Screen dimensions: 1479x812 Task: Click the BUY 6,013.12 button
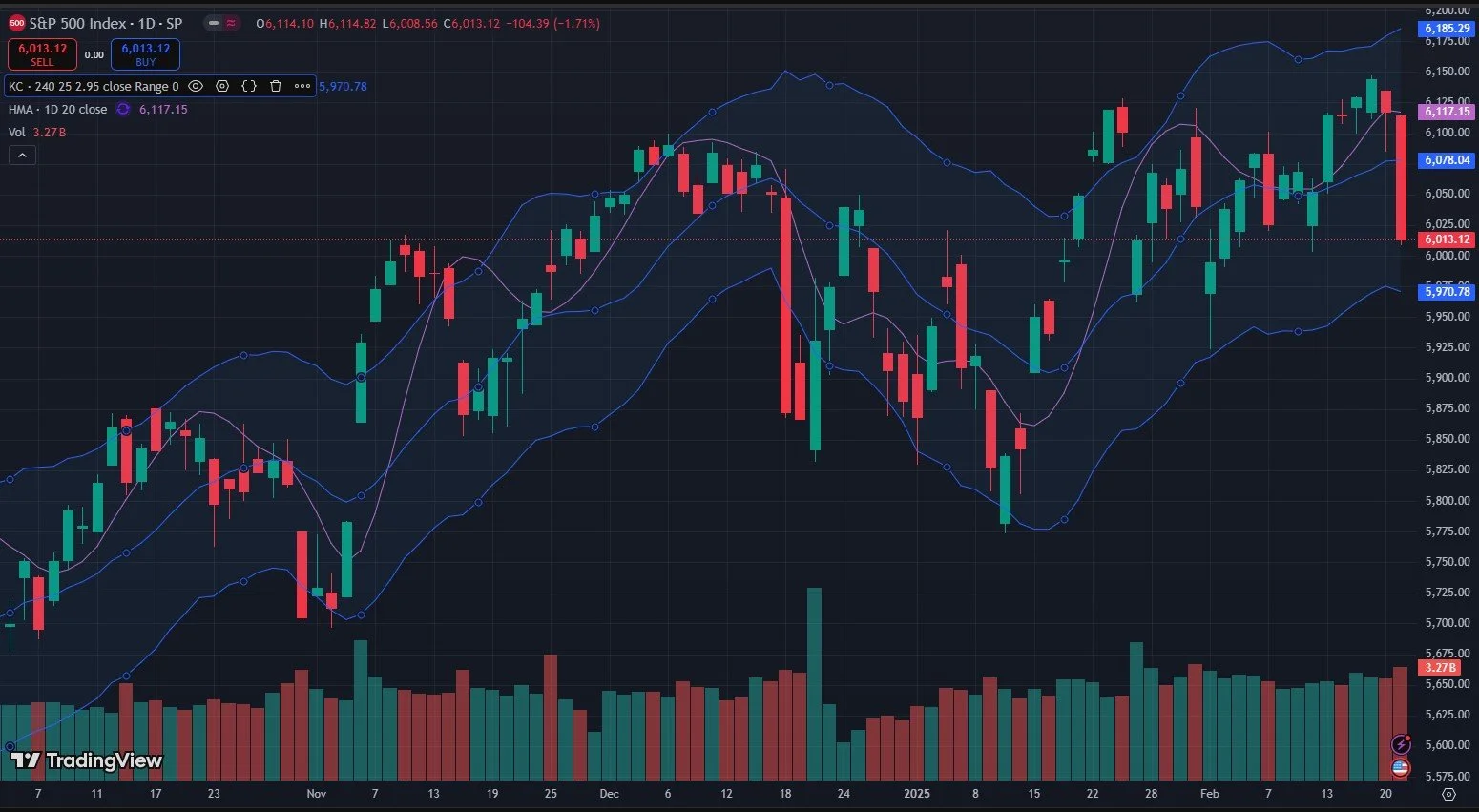point(145,54)
